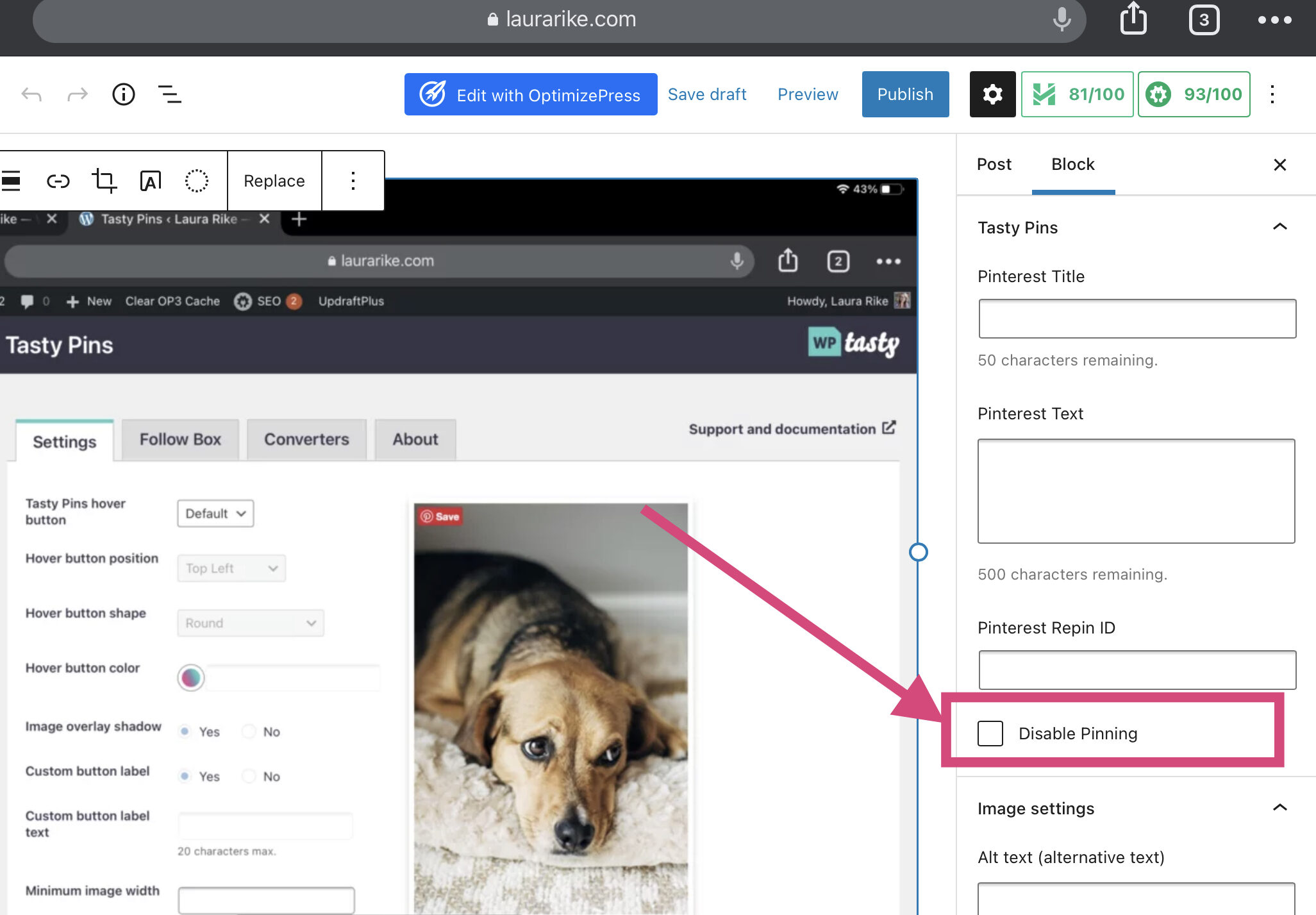Publish the post
Viewport: 1316px width, 915px height.
[x=905, y=94]
